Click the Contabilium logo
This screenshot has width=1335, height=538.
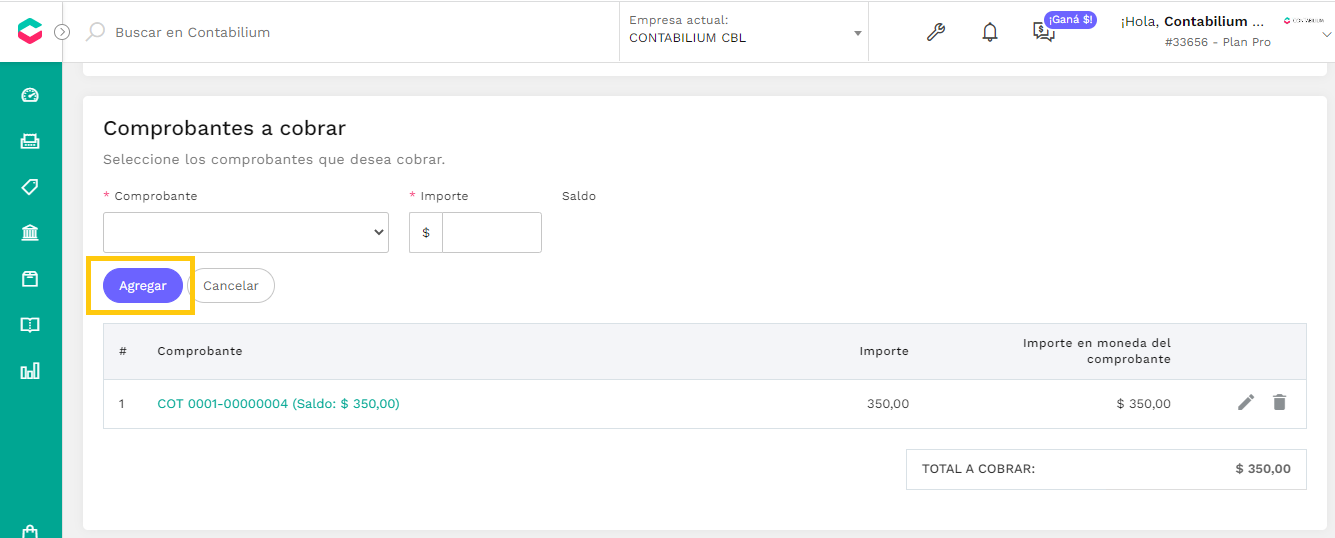(30, 31)
